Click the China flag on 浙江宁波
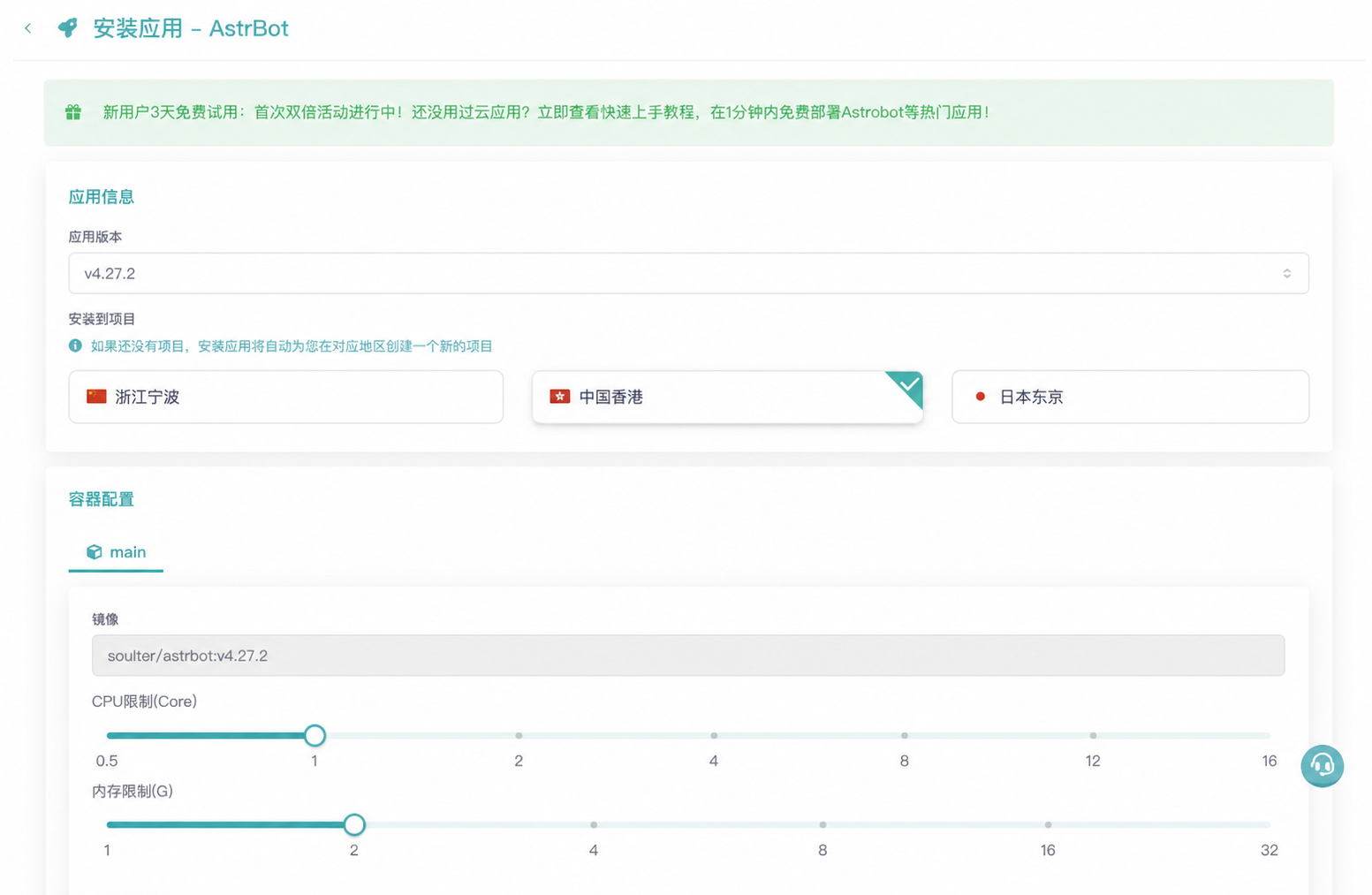Screen dimensions: 1372x895 (x=96, y=397)
